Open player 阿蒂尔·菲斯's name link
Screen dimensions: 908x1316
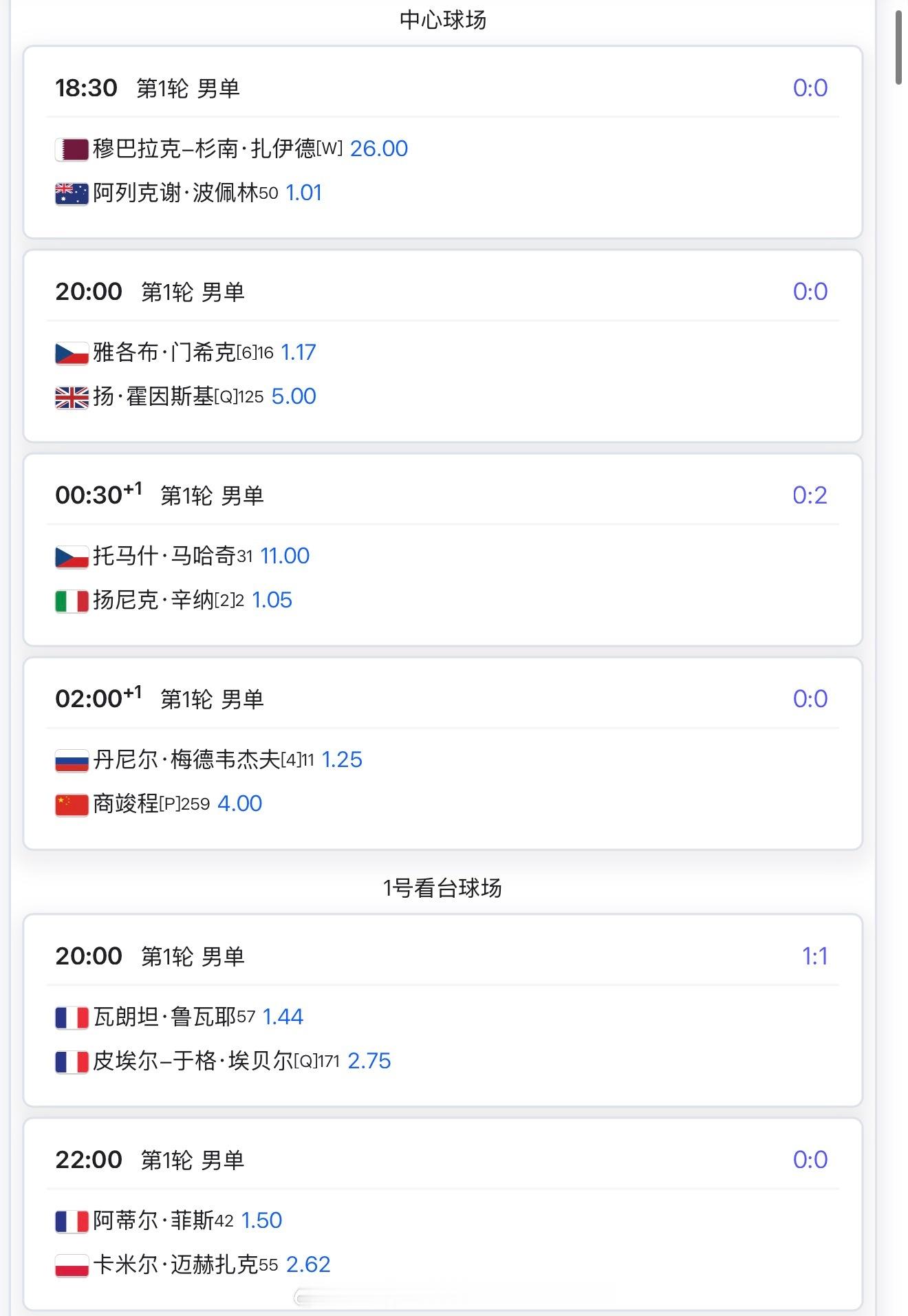153,1220
